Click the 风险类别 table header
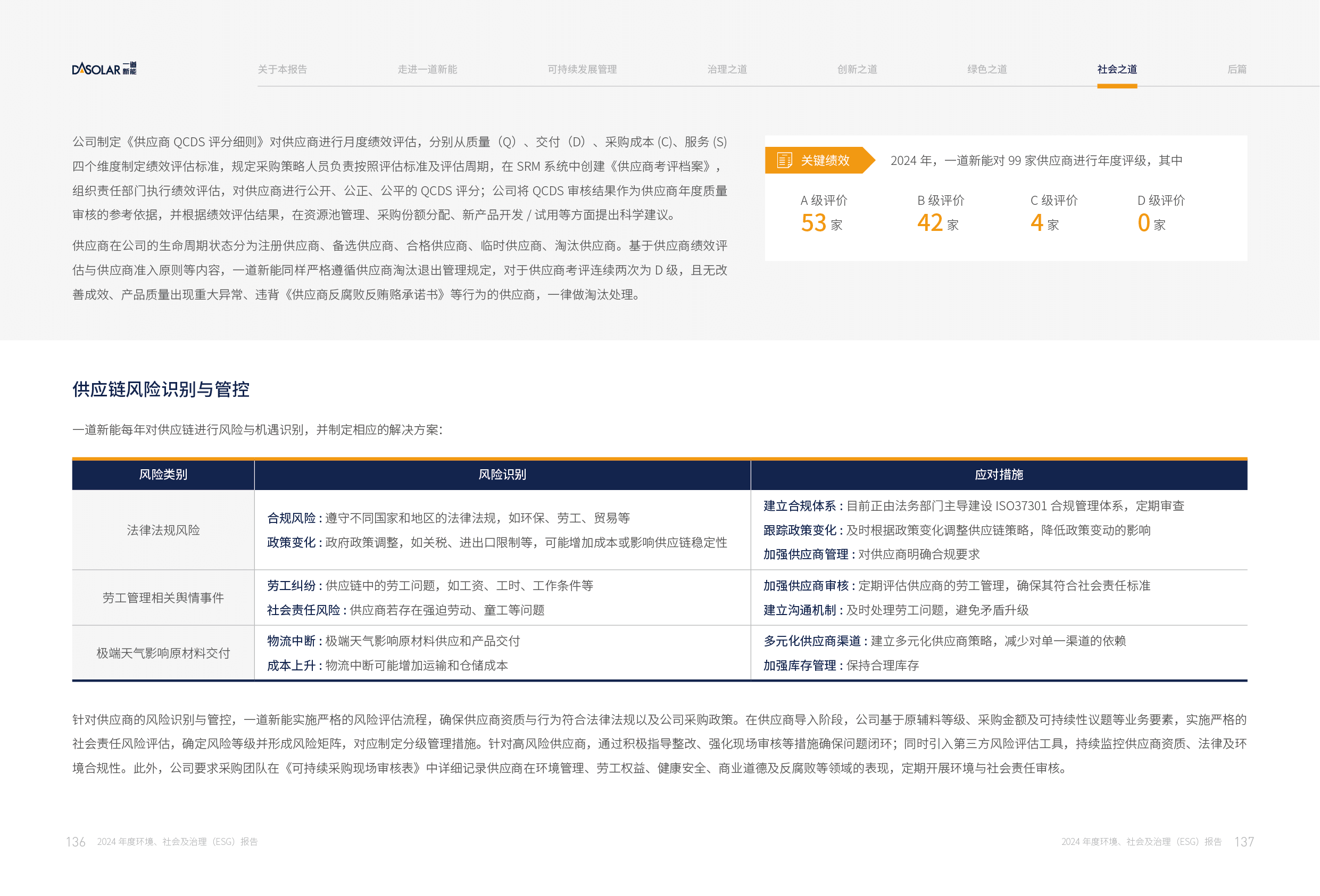Image resolution: width=1320 pixels, height=896 pixels. [x=163, y=475]
